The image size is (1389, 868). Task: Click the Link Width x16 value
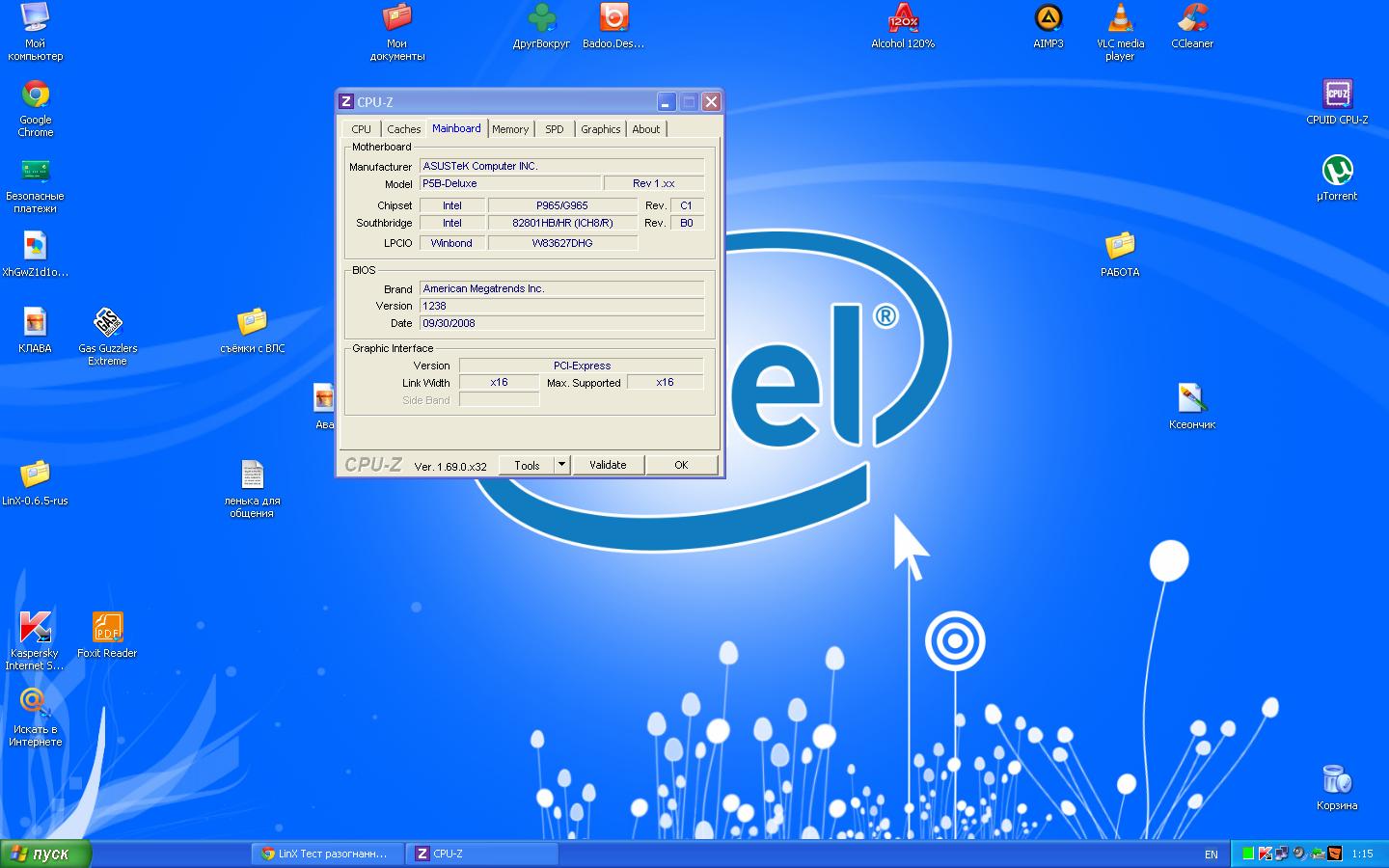(x=499, y=382)
